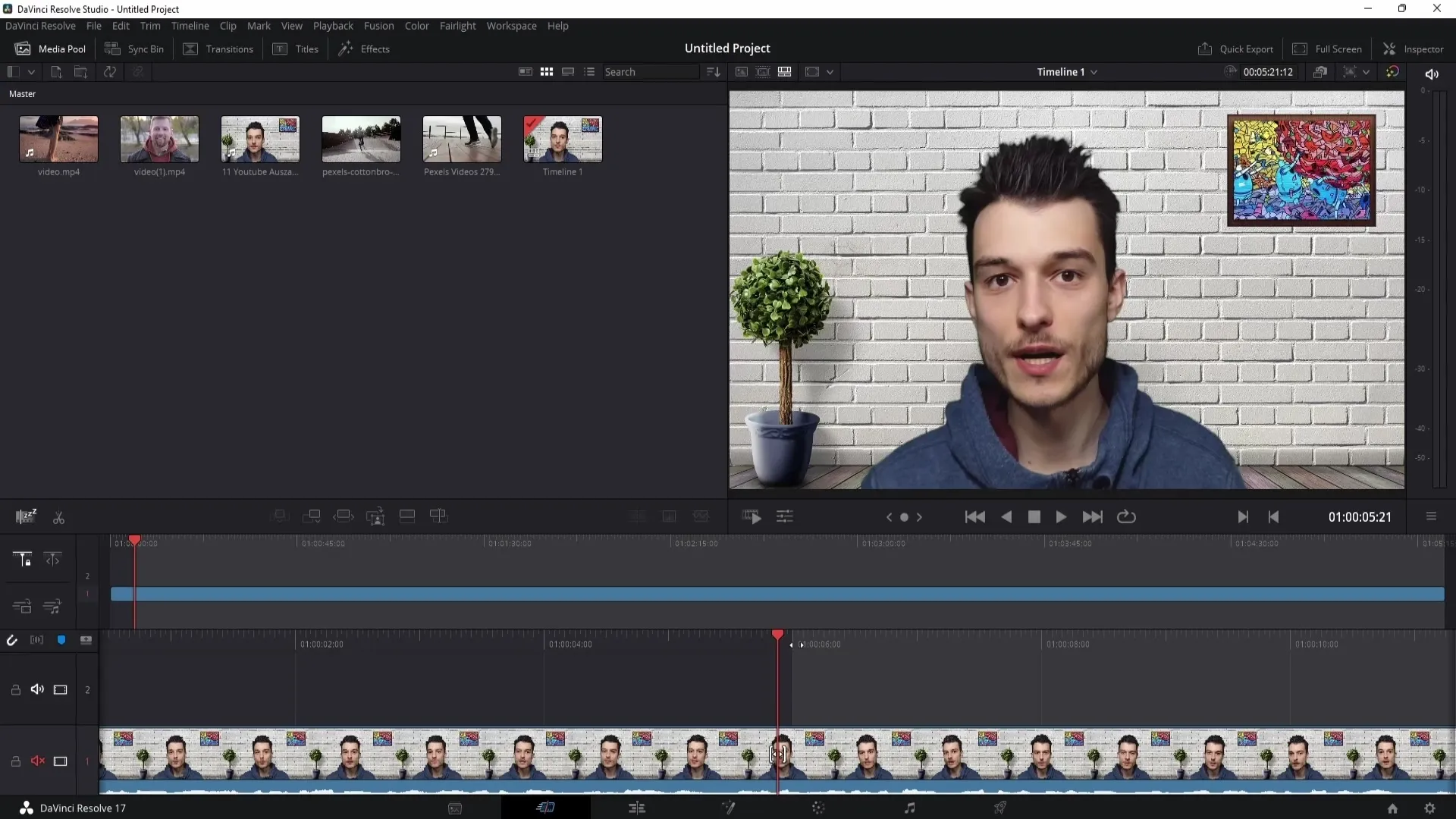Select the video(1).mp4 thumbnail in Media Pool
This screenshot has height=819, width=1456.
click(159, 139)
